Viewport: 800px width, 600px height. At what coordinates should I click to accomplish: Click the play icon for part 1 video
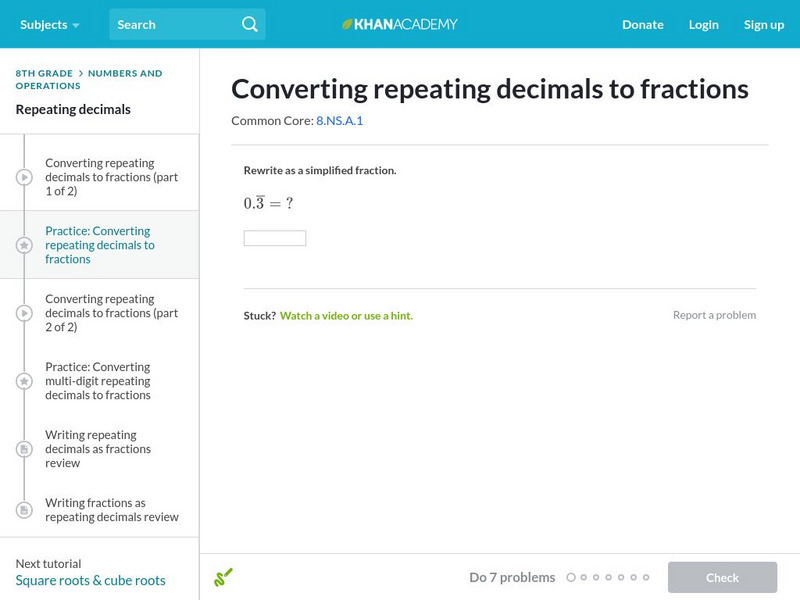24,177
